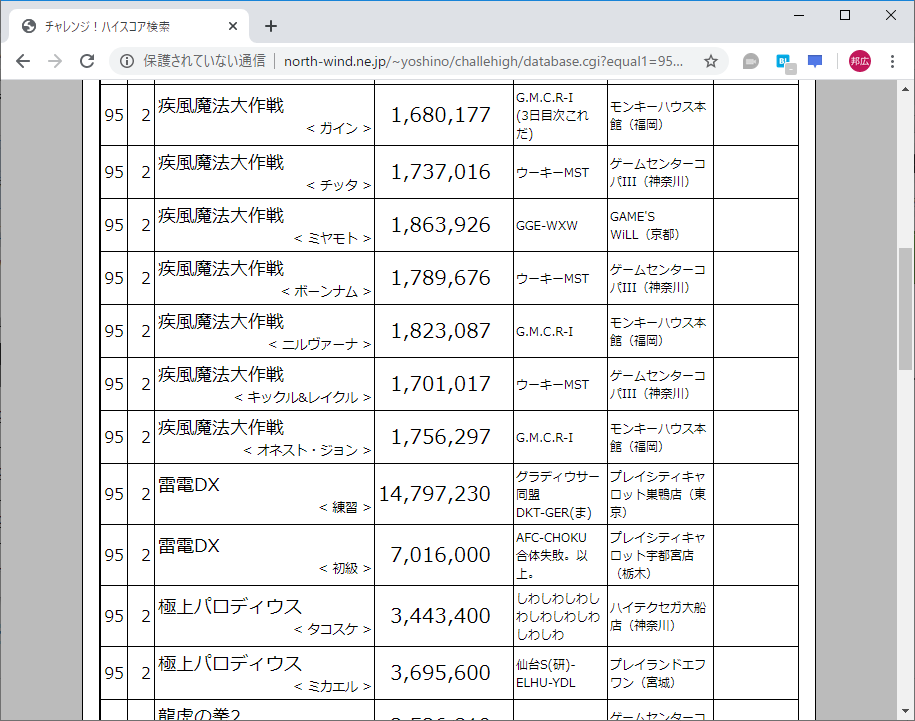This screenshot has height=721, width=915.
Task: Open the Hatena Bookmark B! extension
Action: 782,61
